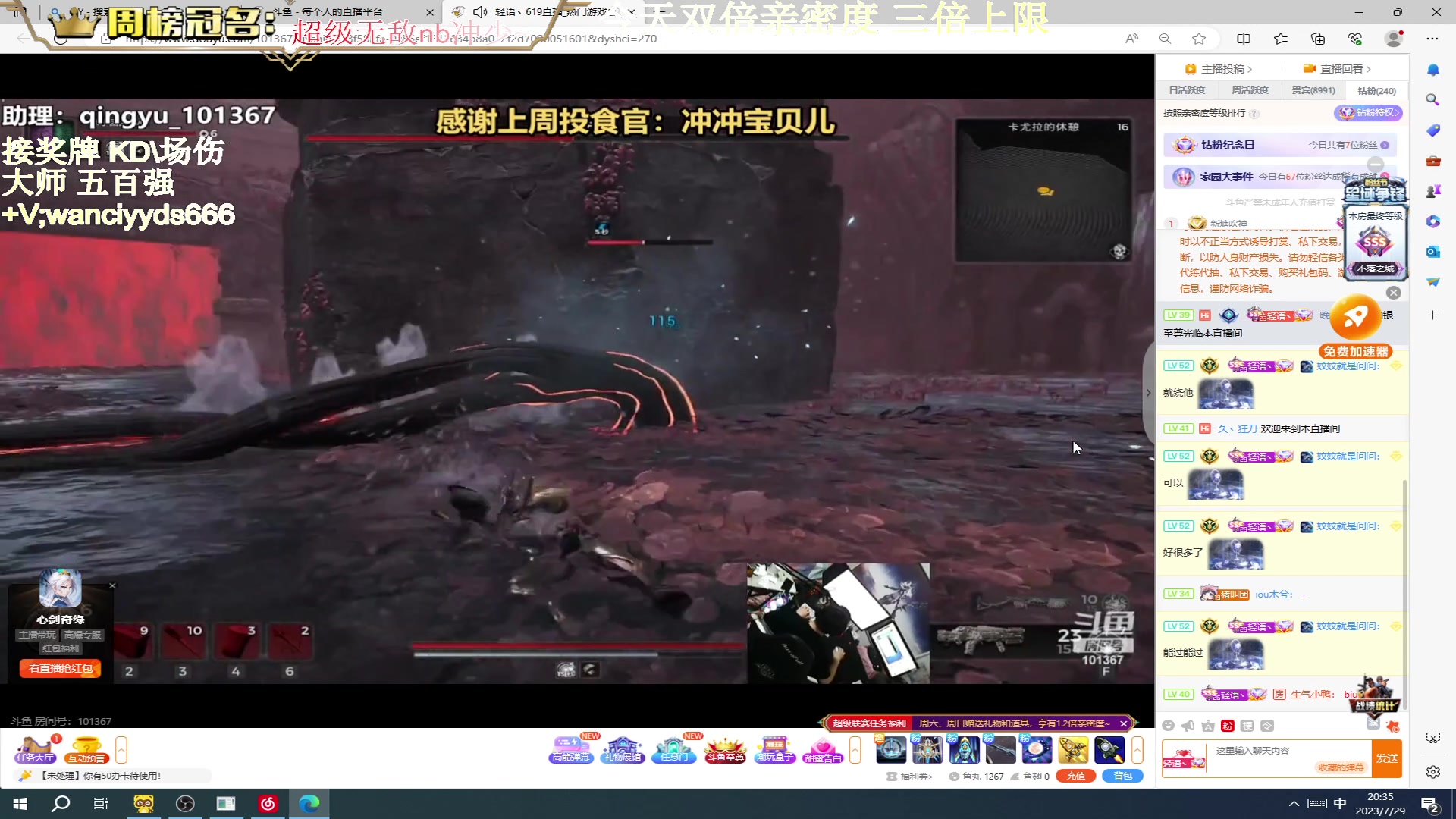Open Edge sidebar notifications bell
The height and width of the screenshot is (819, 1456).
point(1432,70)
